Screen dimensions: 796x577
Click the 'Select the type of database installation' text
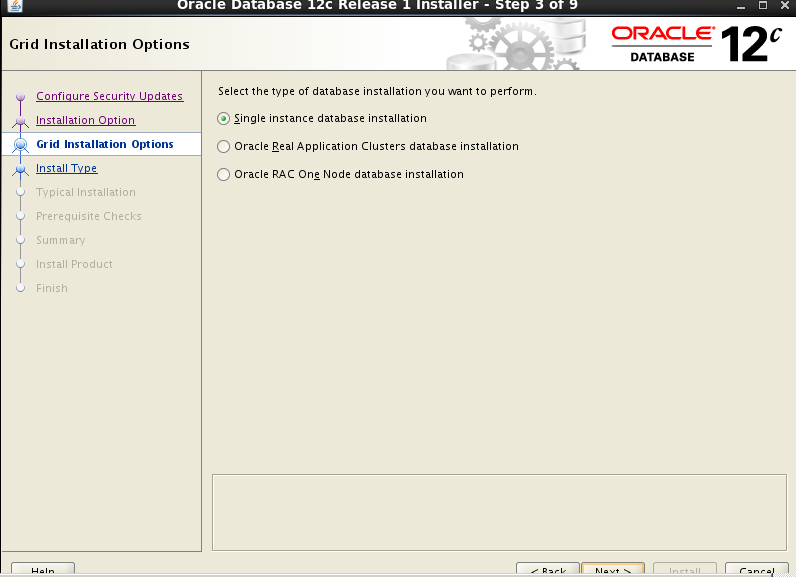[377, 91]
